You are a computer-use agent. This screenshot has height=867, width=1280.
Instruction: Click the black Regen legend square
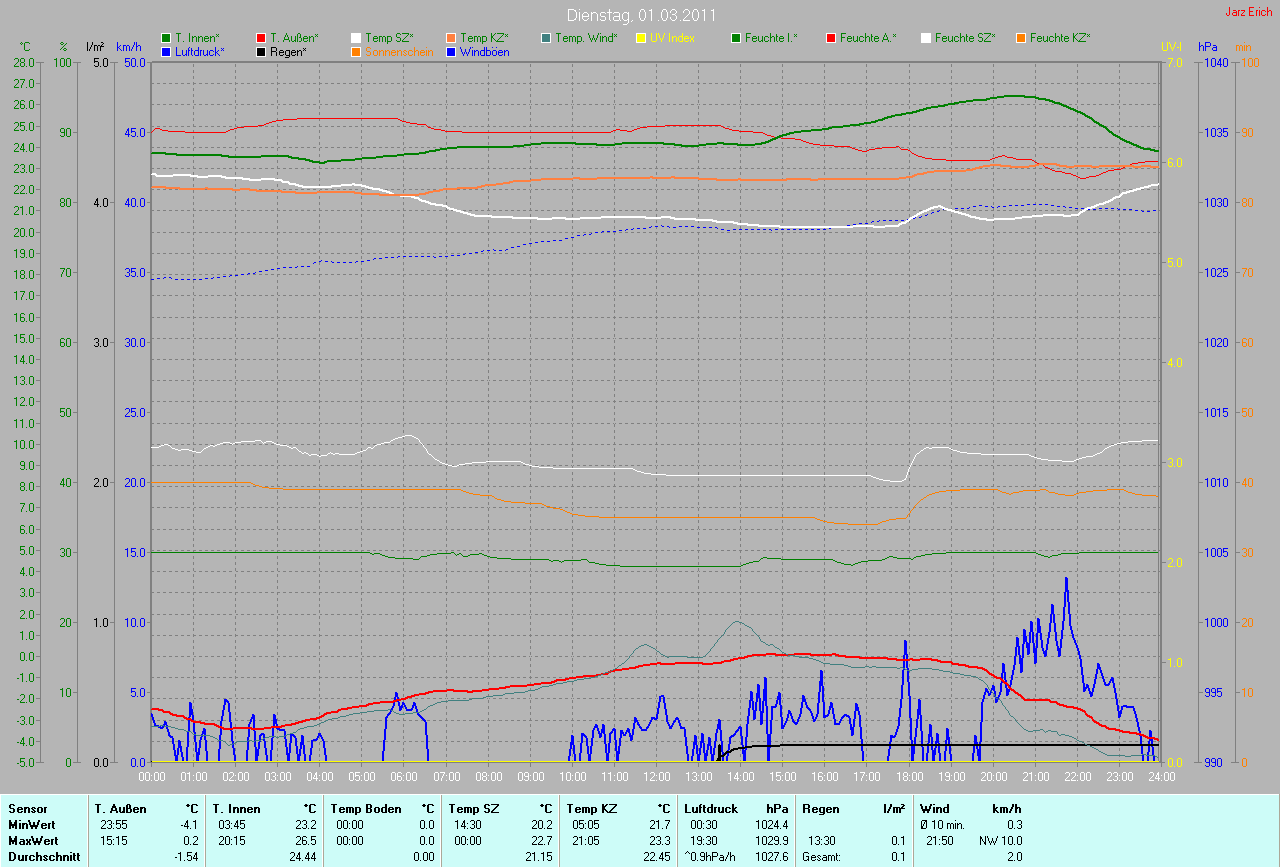tap(261, 51)
